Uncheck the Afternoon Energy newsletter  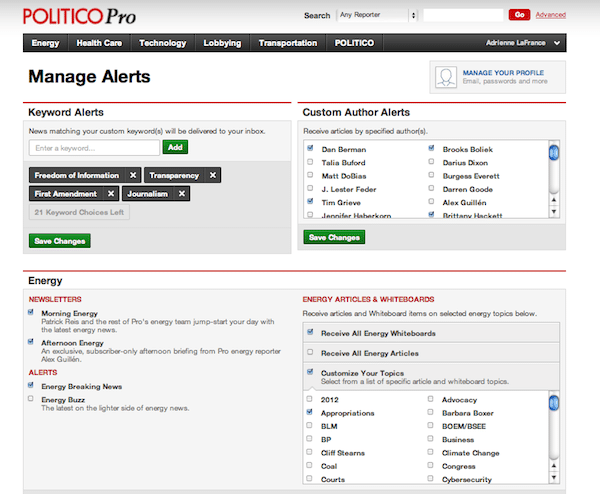(x=31, y=342)
